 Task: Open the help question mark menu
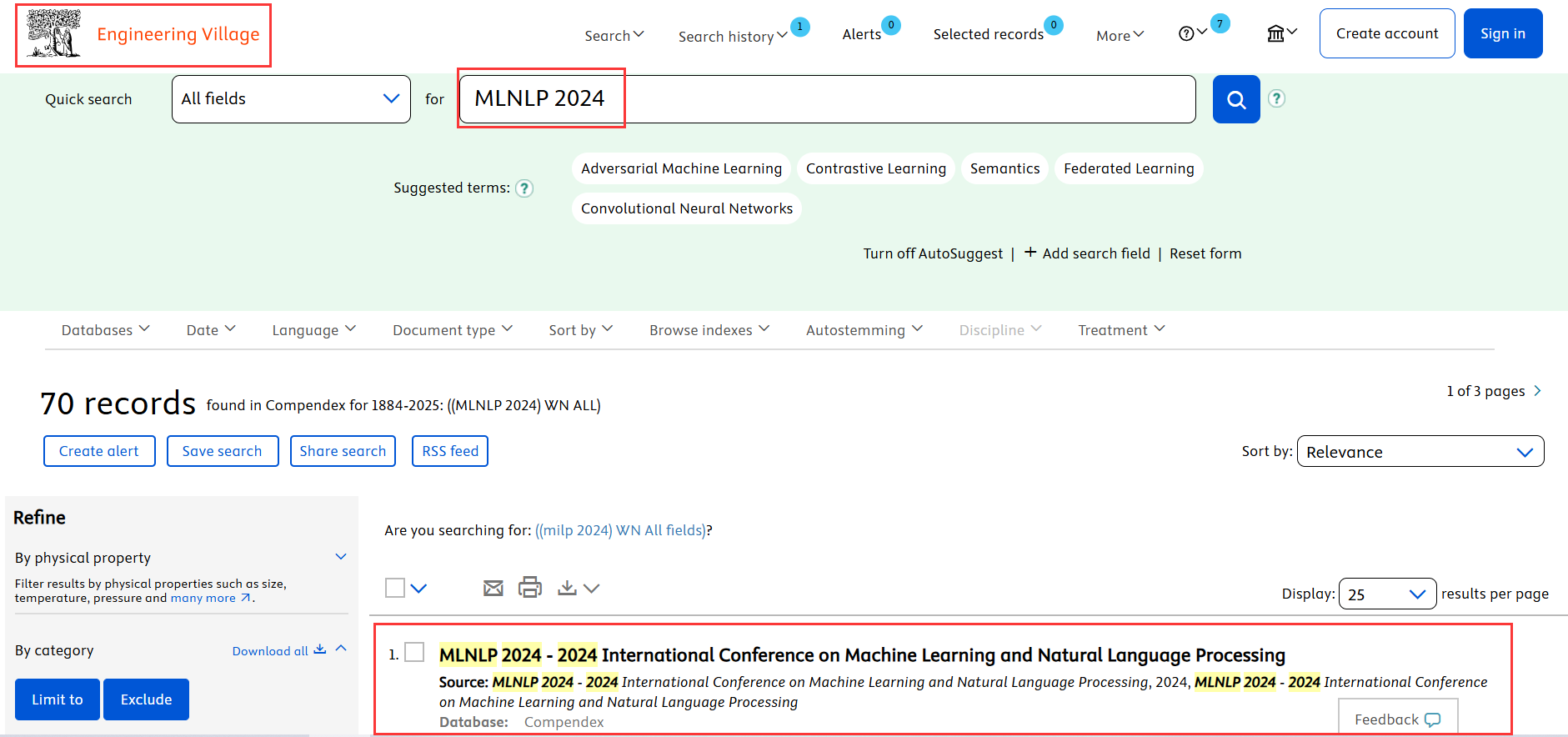pyautogui.click(x=1192, y=33)
